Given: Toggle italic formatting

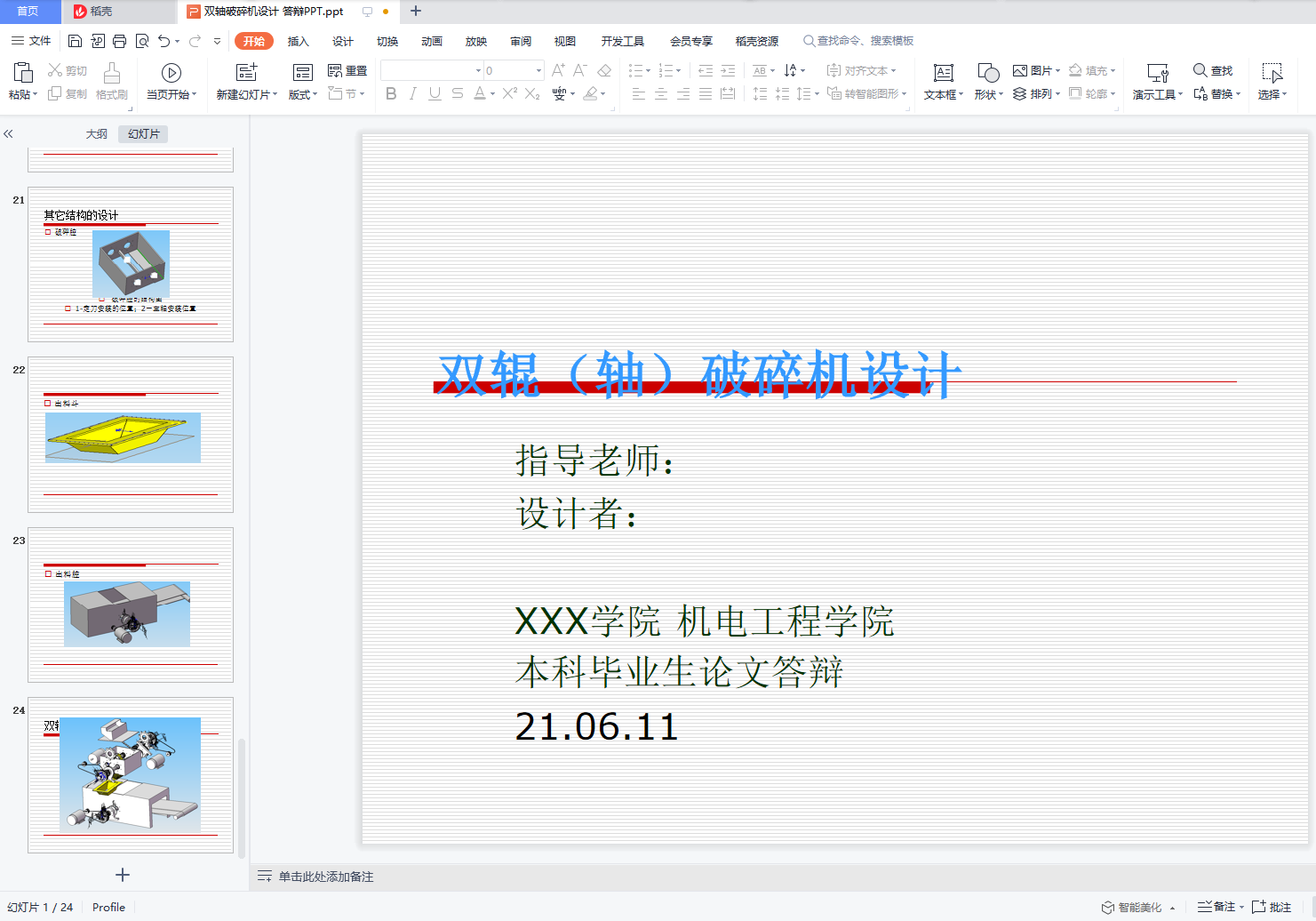Looking at the screenshot, I should [412, 94].
